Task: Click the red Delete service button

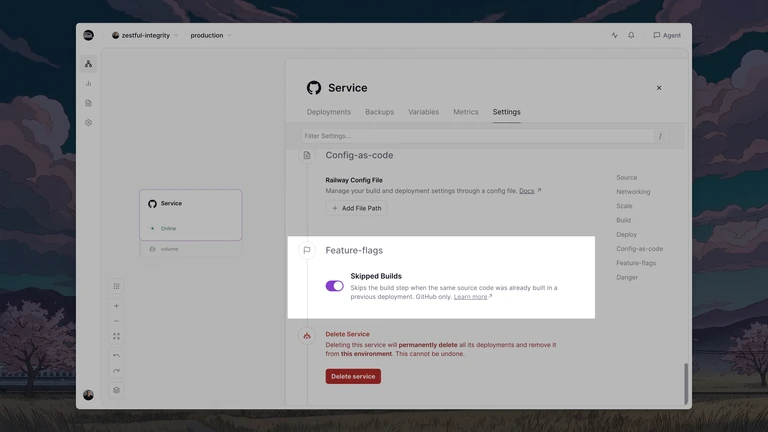Action: [x=353, y=376]
